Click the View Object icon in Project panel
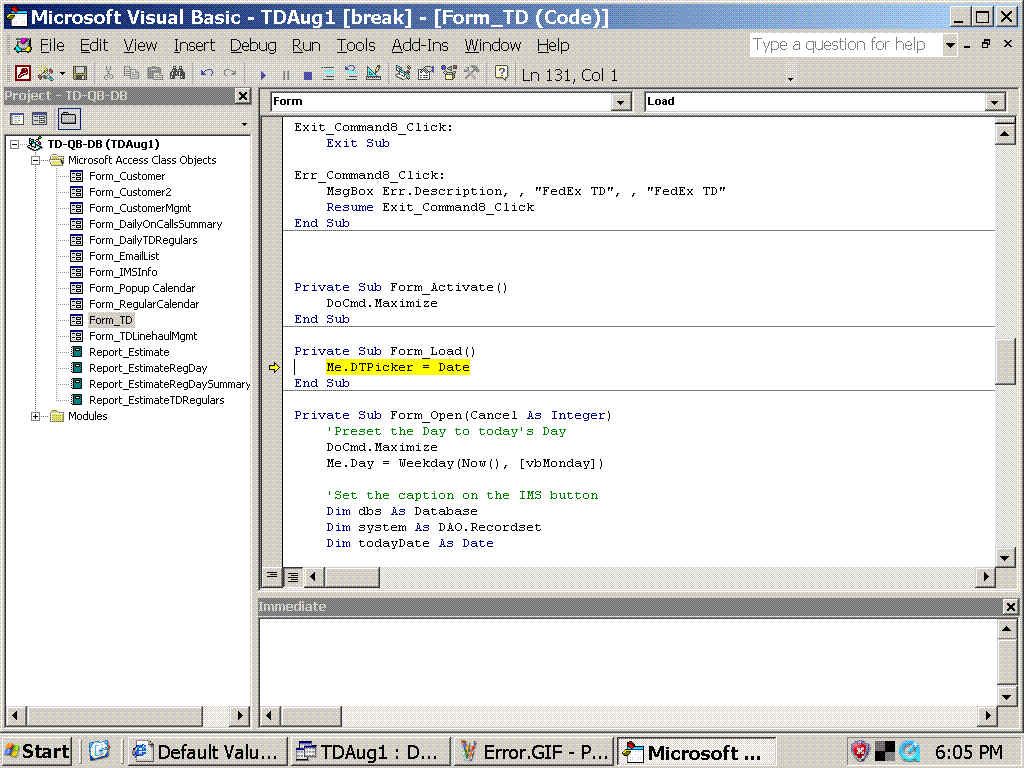This screenshot has width=1024, height=768. (40, 119)
